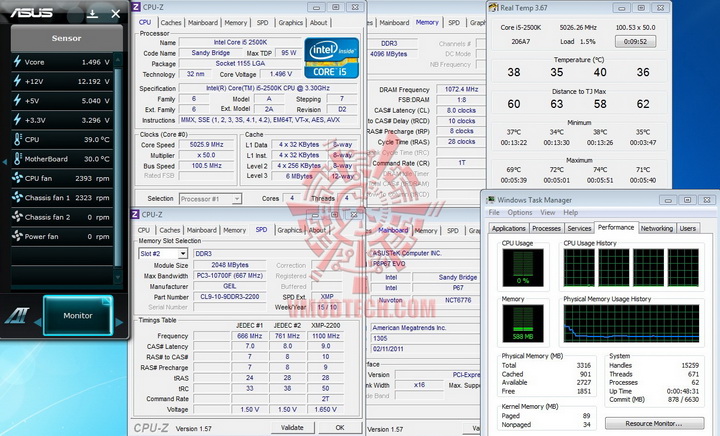Open Networking tab in Task Manager
The image size is (720, 436).
coord(657,228)
